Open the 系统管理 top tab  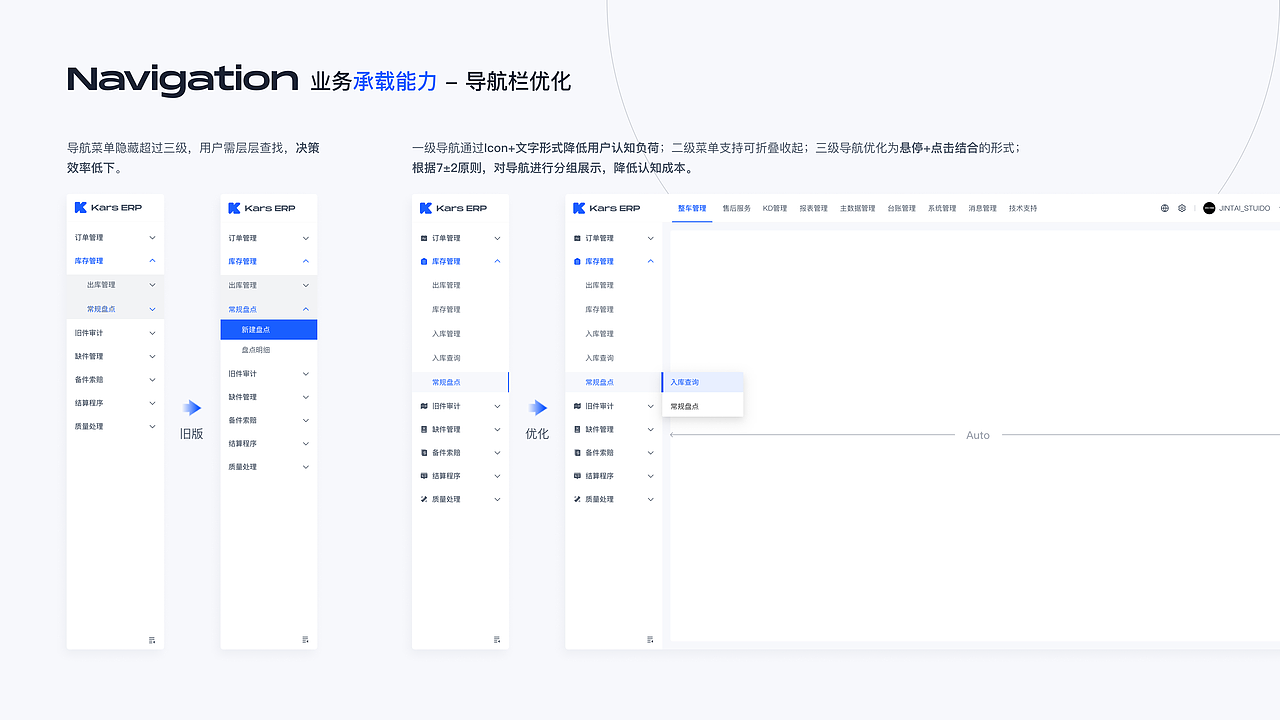coord(942,208)
